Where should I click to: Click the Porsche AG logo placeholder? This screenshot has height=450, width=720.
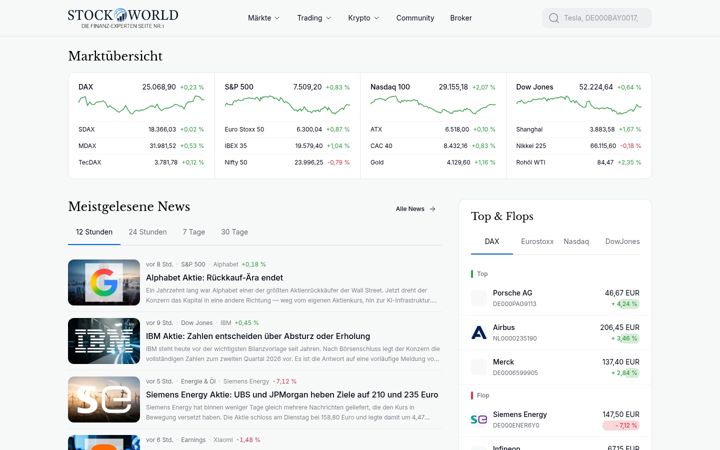click(479, 298)
